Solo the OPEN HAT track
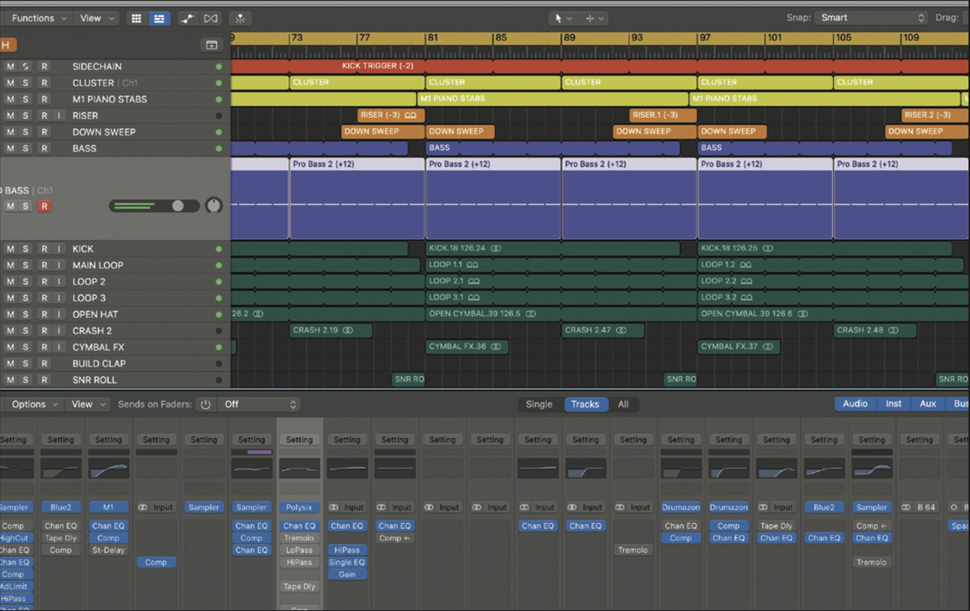 pyautogui.click(x=25, y=314)
